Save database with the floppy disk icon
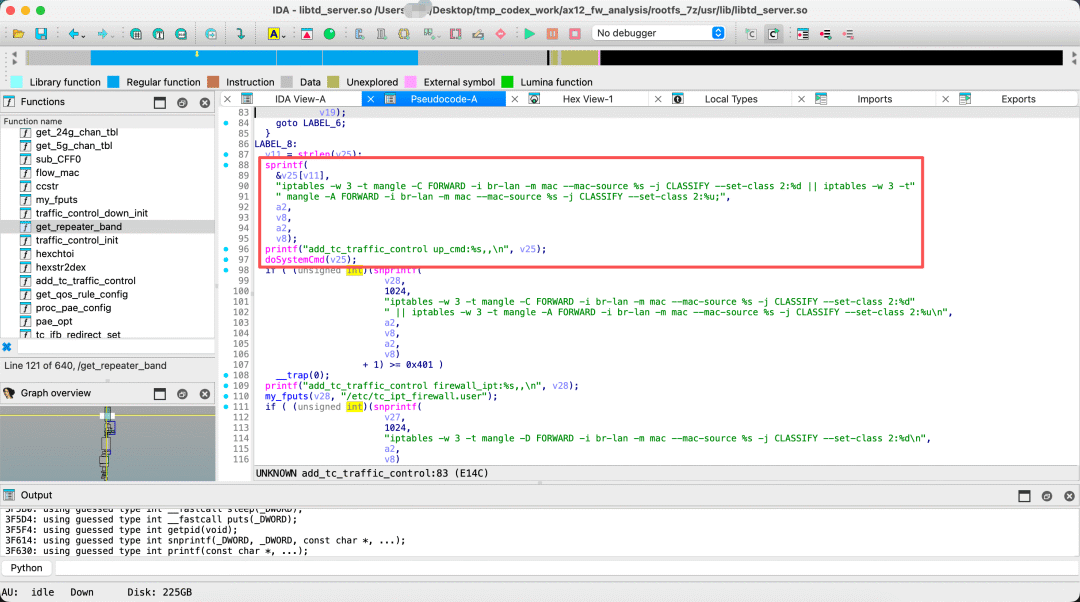 click(41, 33)
